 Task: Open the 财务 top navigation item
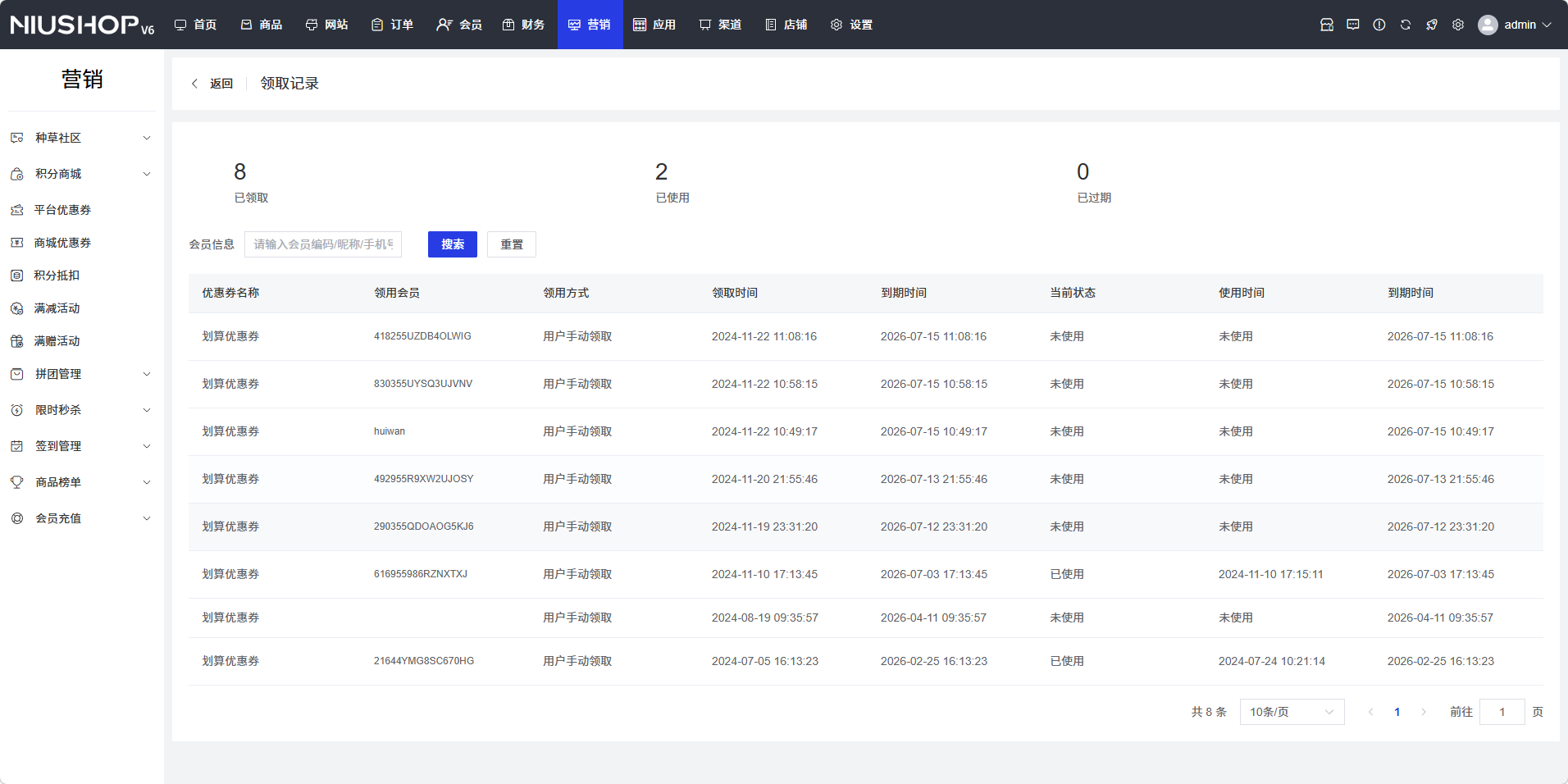tap(523, 25)
